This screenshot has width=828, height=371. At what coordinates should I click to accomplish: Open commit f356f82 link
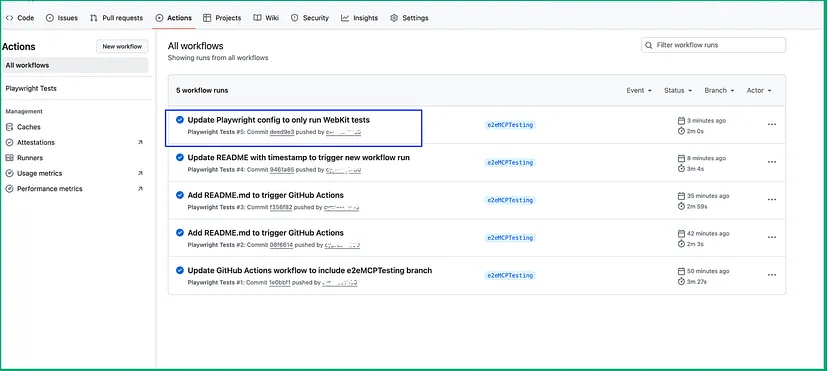click(x=281, y=207)
